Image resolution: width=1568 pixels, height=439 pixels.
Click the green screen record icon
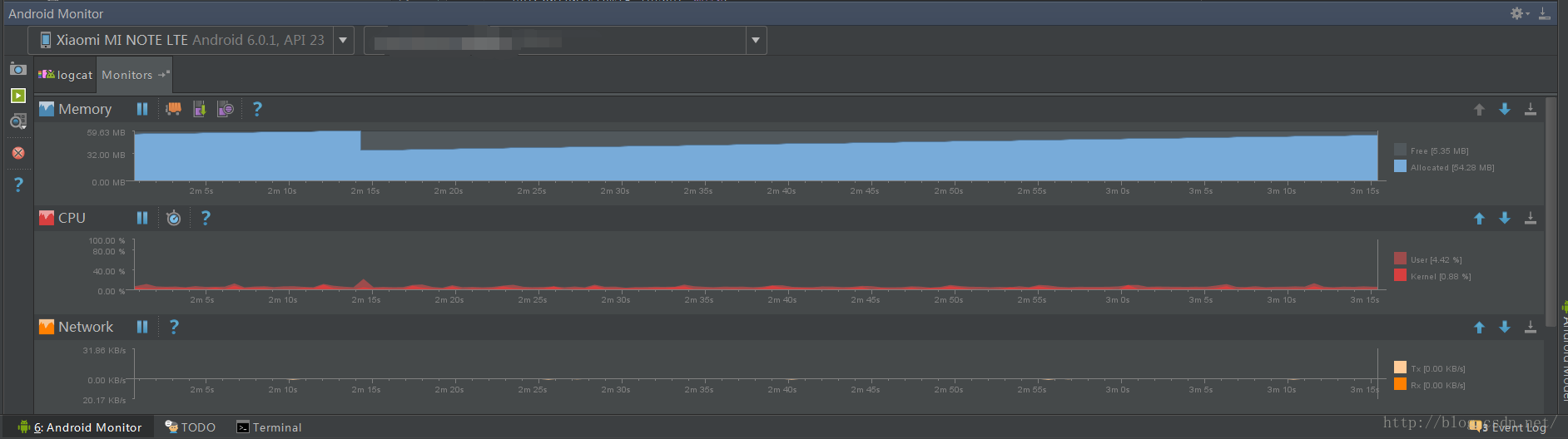tap(17, 96)
